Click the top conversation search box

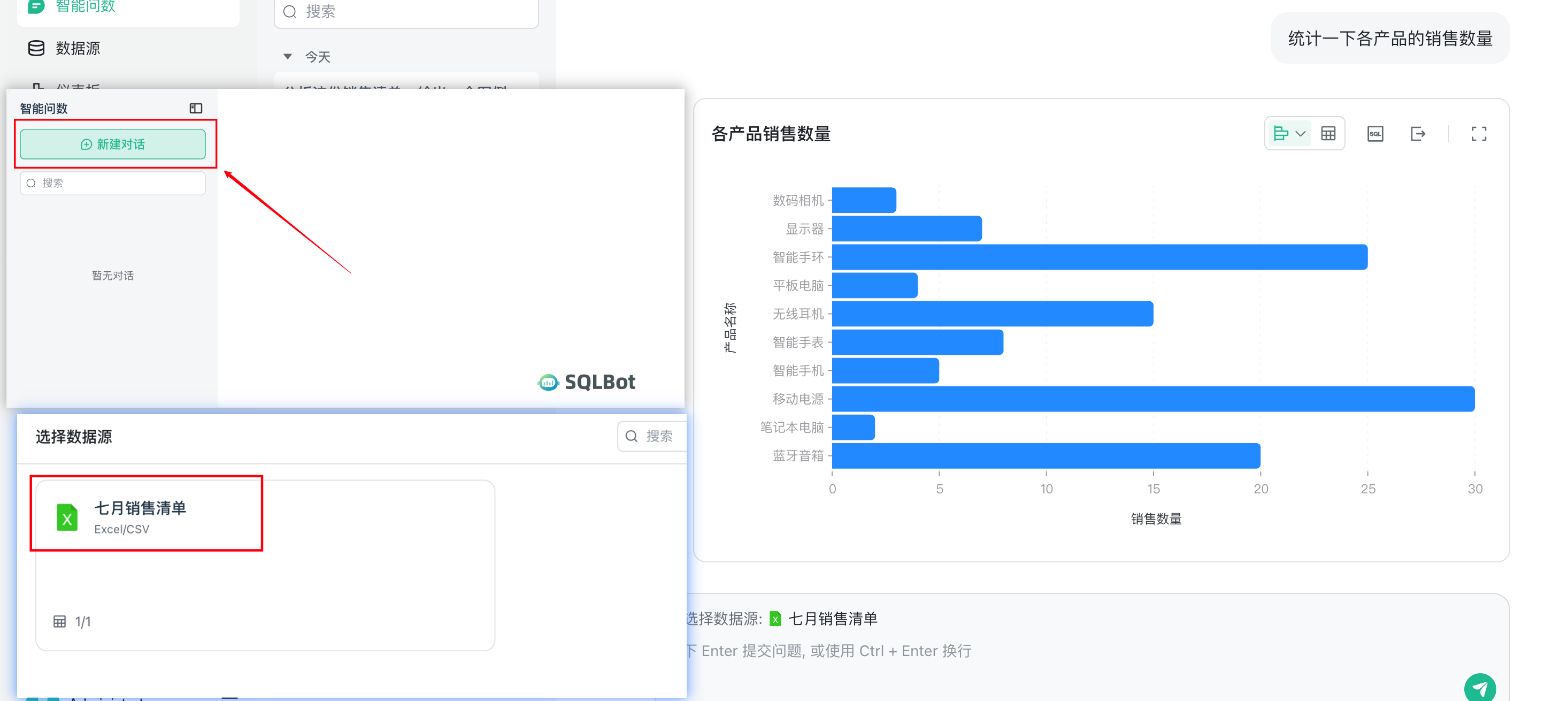pyautogui.click(x=406, y=12)
